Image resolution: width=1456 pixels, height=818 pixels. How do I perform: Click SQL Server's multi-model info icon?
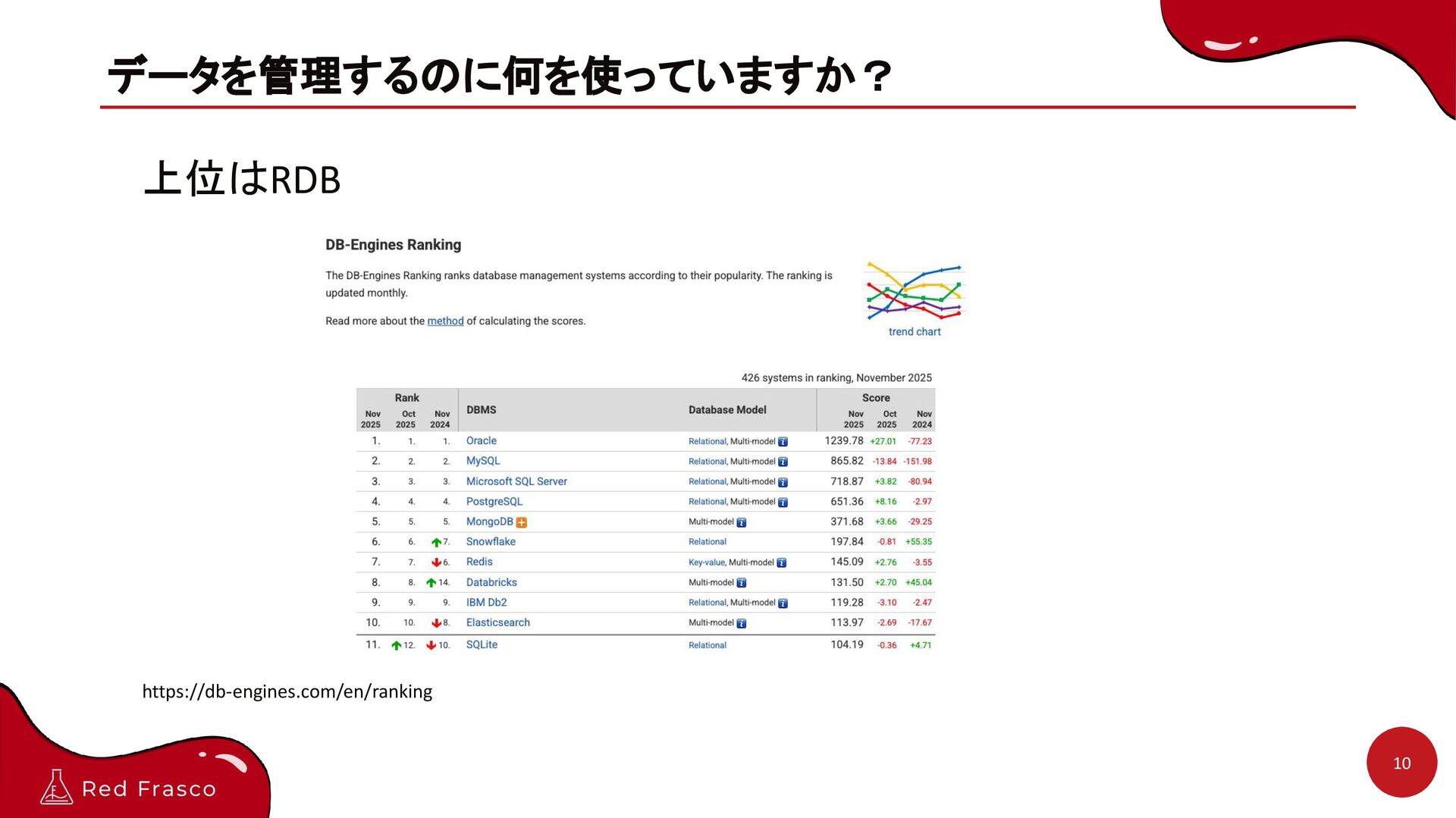pyautogui.click(x=783, y=482)
